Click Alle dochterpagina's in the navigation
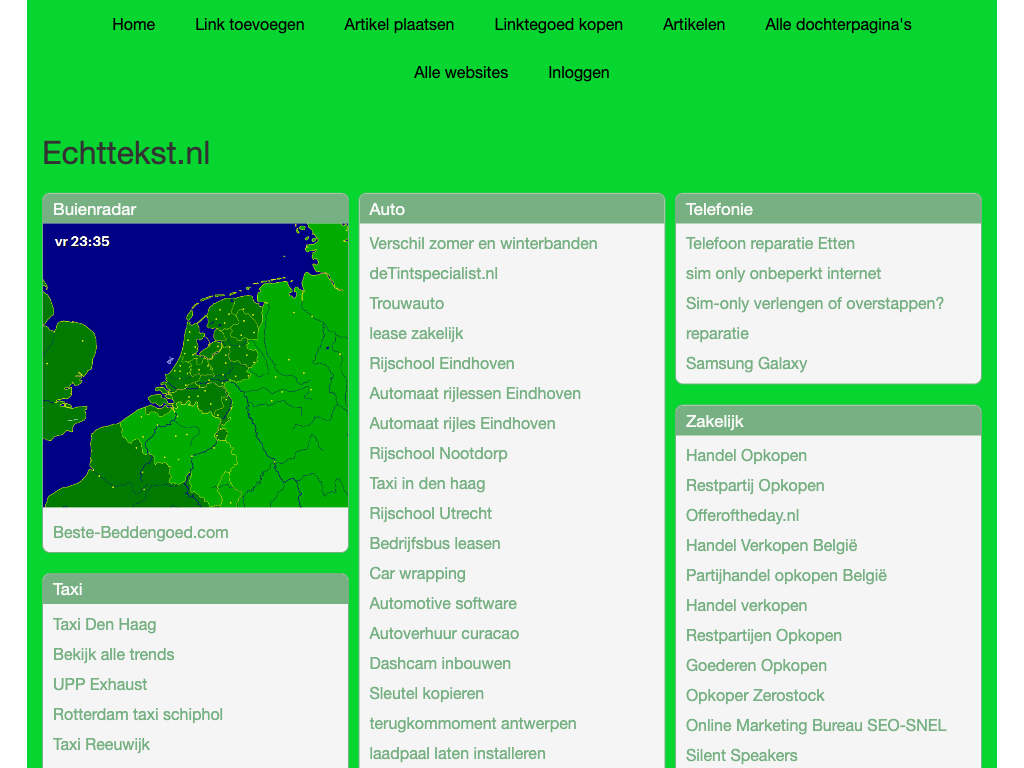This screenshot has width=1024, height=768. pos(838,24)
